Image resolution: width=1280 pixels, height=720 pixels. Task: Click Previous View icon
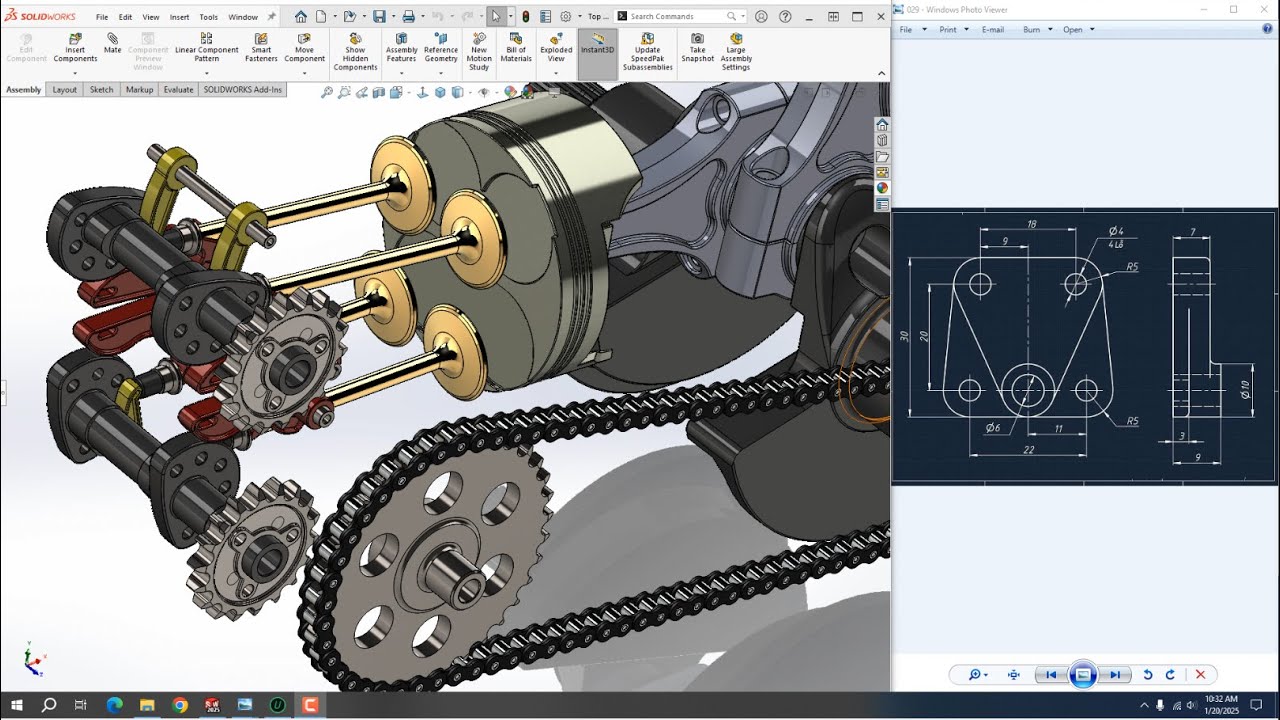[x=362, y=92]
